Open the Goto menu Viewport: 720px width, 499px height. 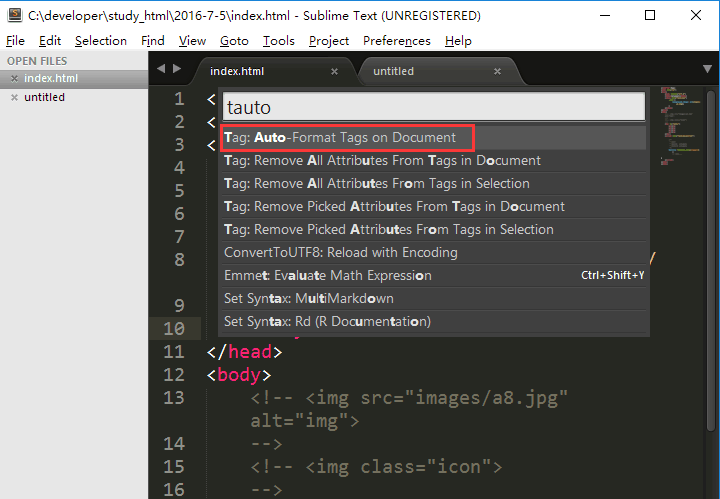234,41
